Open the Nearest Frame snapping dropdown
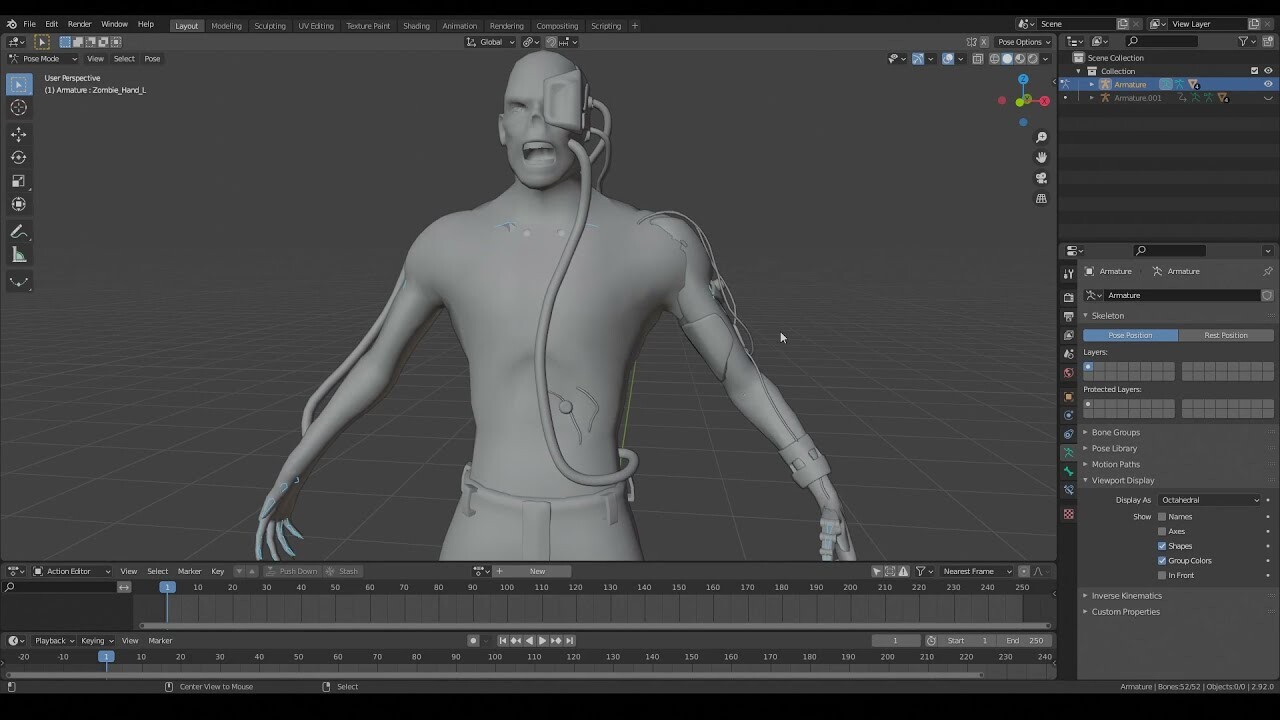 pos(977,571)
